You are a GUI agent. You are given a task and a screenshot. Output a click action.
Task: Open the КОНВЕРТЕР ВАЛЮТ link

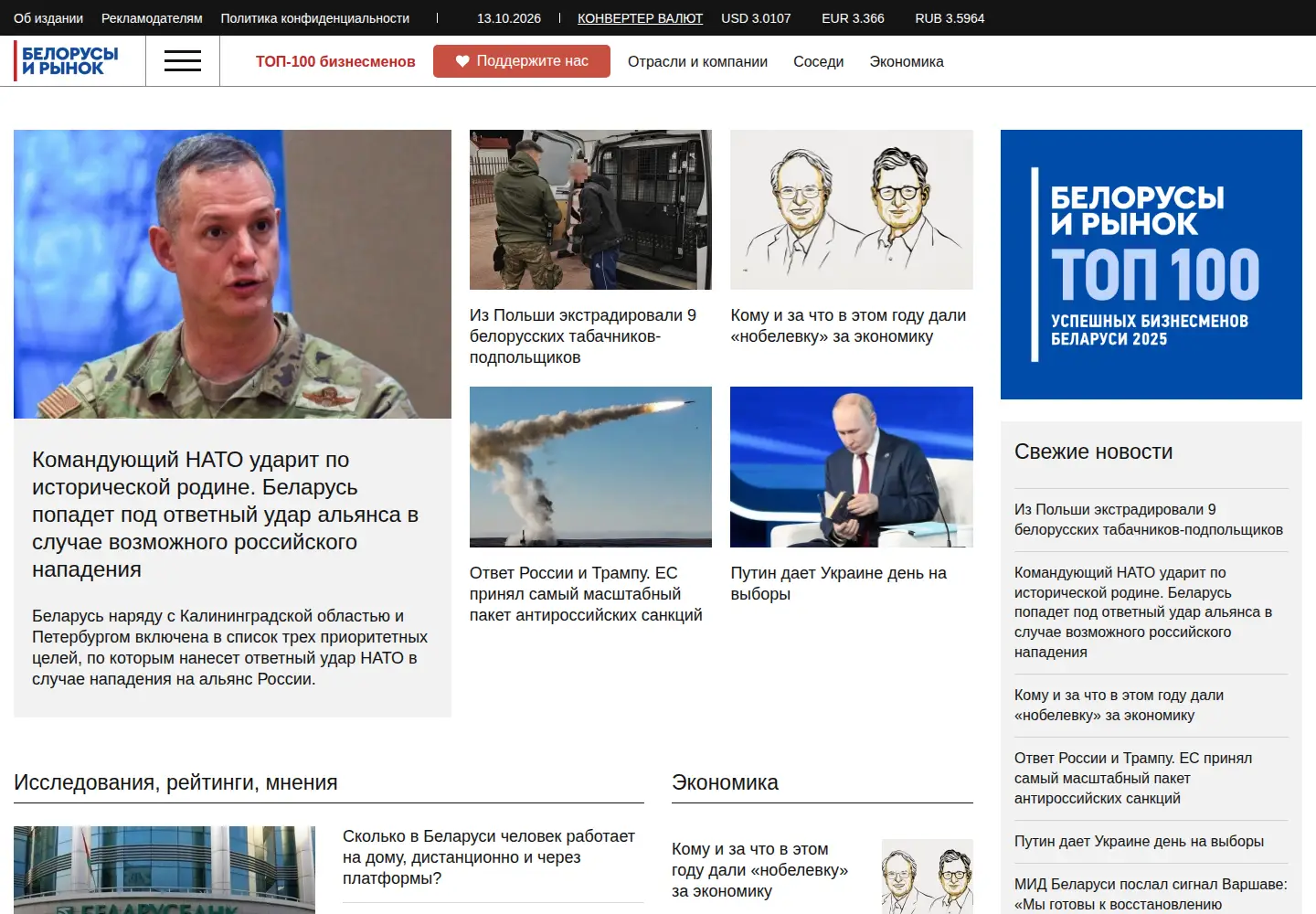pos(640,18)
